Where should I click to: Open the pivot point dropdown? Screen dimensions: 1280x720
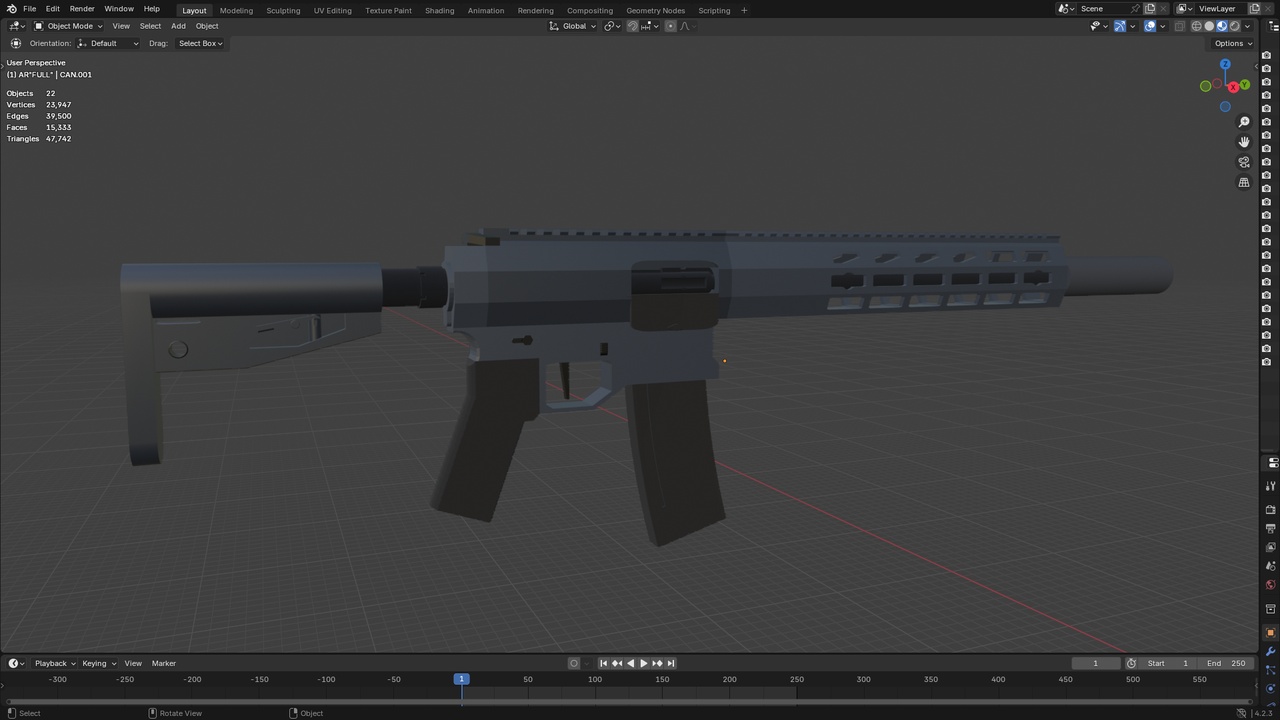pos(613,26)
